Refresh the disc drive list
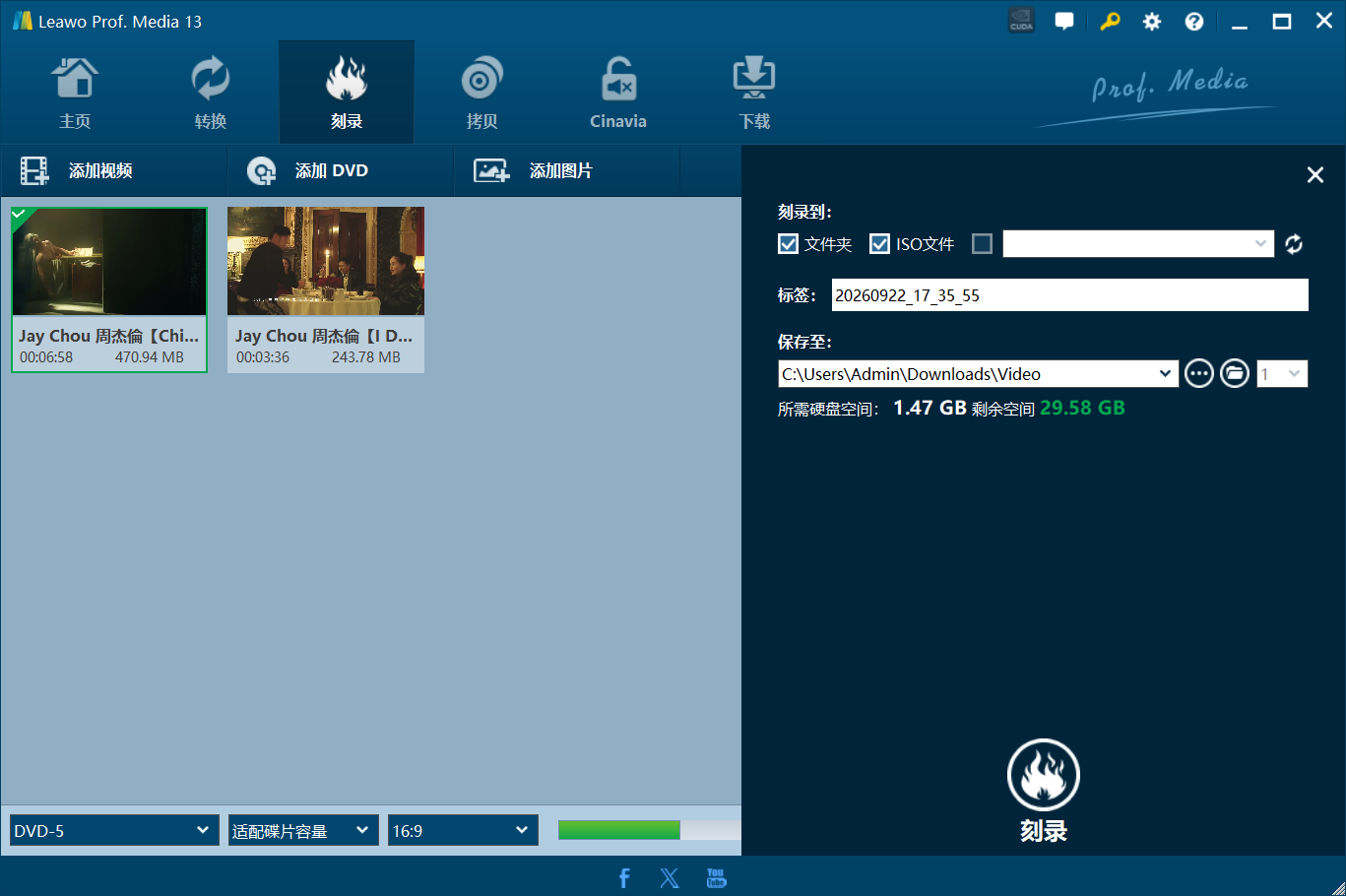The width and height of the screenshot is (1346, 896). 1294,244
